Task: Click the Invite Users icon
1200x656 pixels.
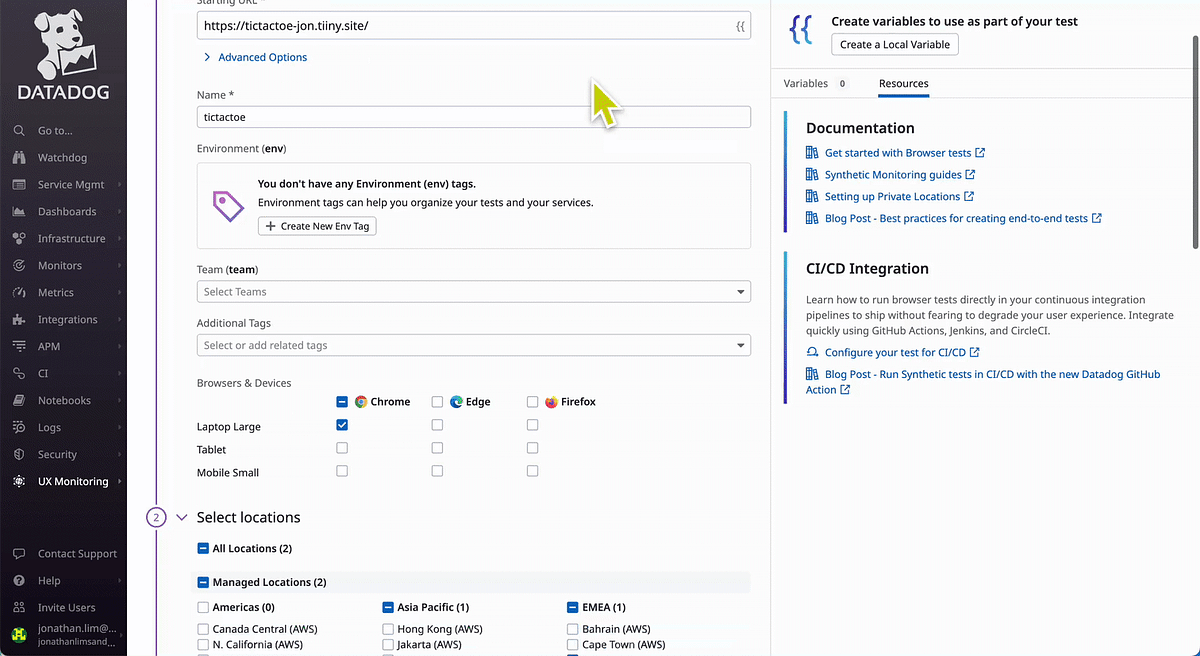Action: (x=19, y=608)
